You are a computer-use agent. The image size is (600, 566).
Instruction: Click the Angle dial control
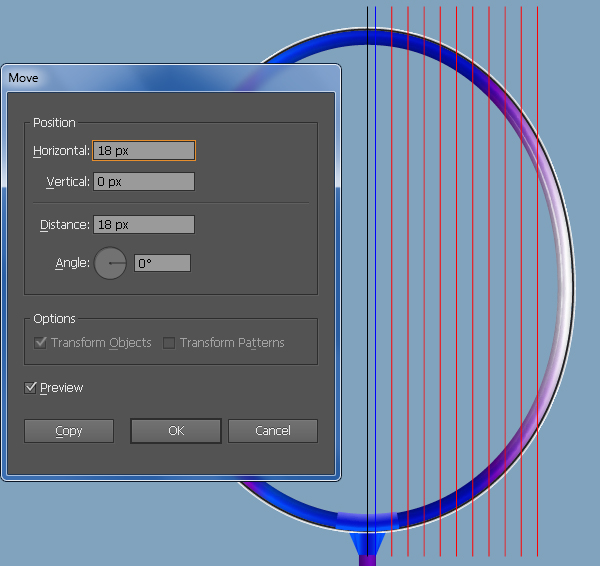110,263
